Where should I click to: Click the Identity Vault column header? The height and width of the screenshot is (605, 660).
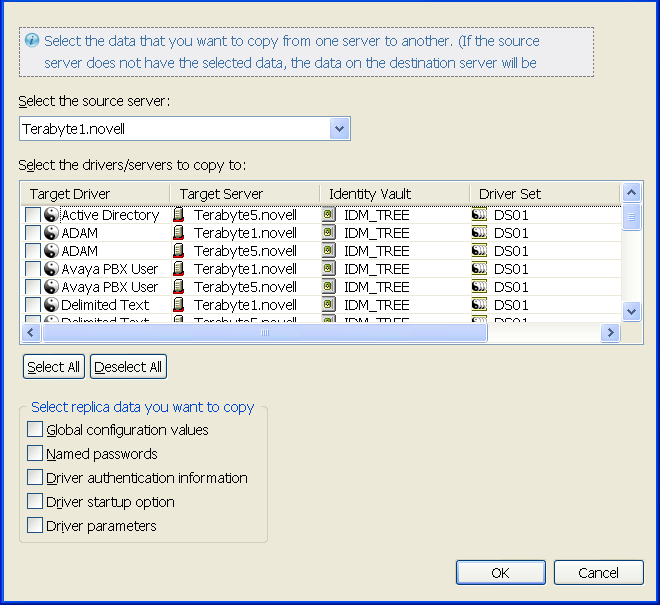tap(395, 194)
